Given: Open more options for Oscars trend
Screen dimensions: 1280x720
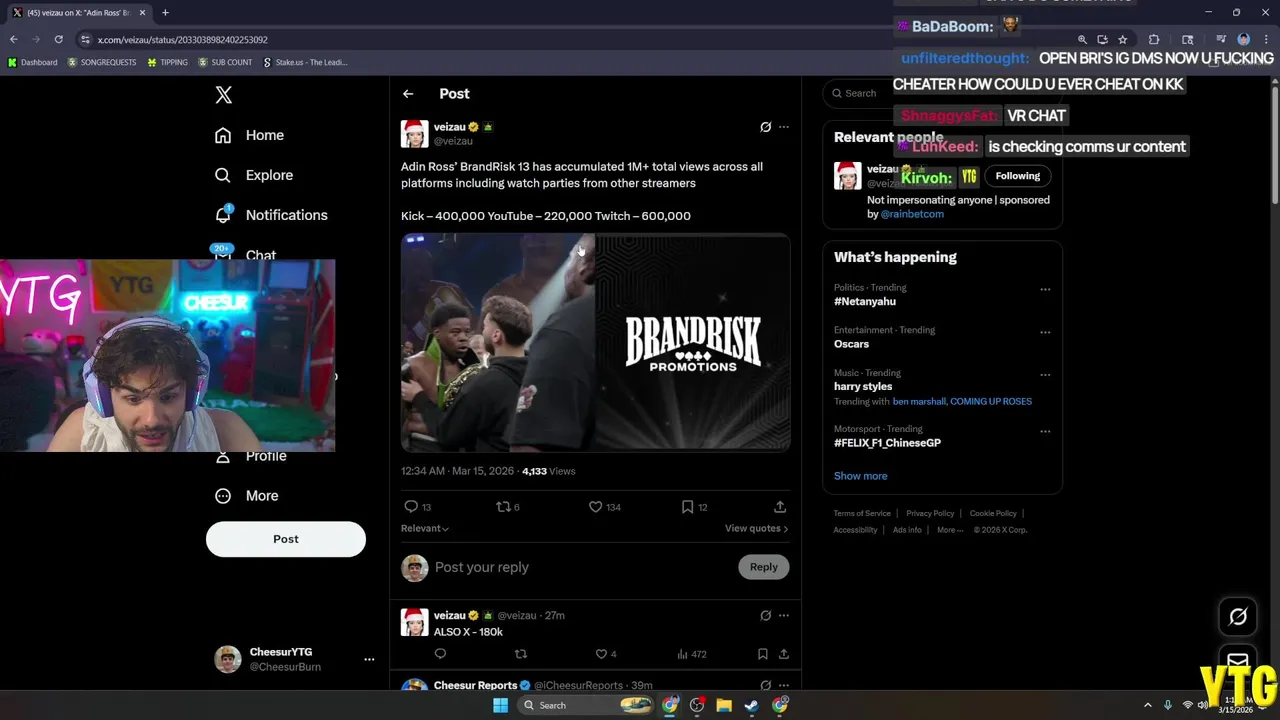Looking at the screenshot, I should coord(1045,332).
